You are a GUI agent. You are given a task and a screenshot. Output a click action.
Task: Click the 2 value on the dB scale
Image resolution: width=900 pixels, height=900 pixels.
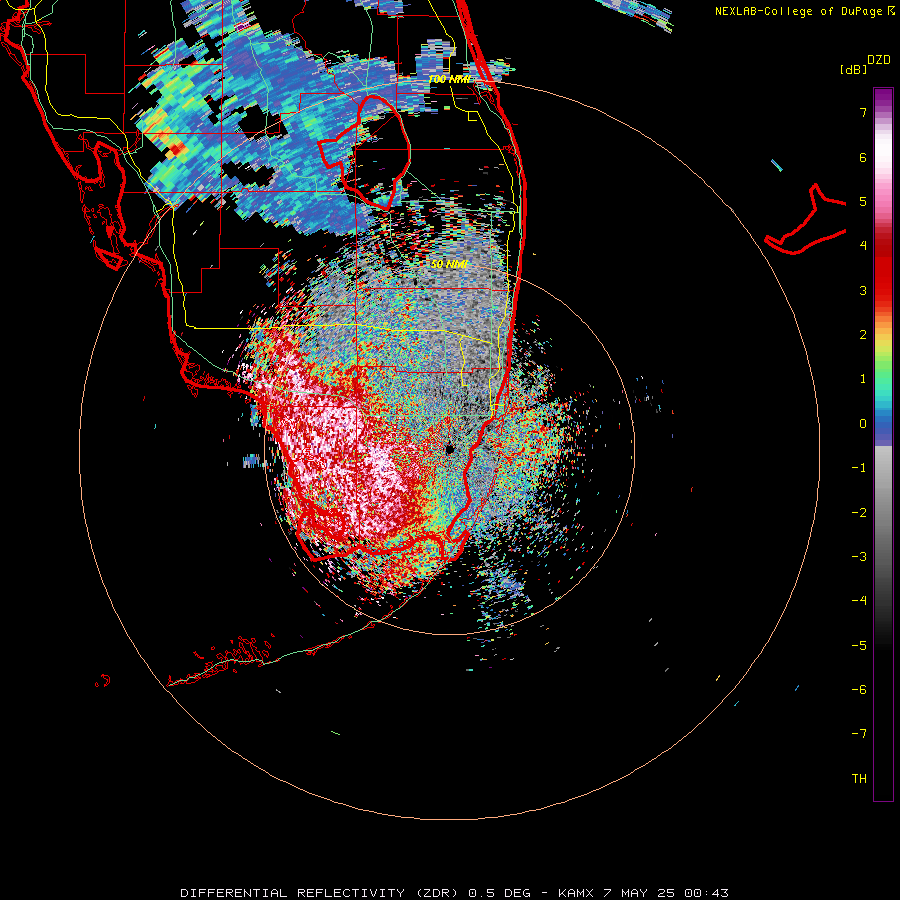pyautogui.click(x=863, y=335)
